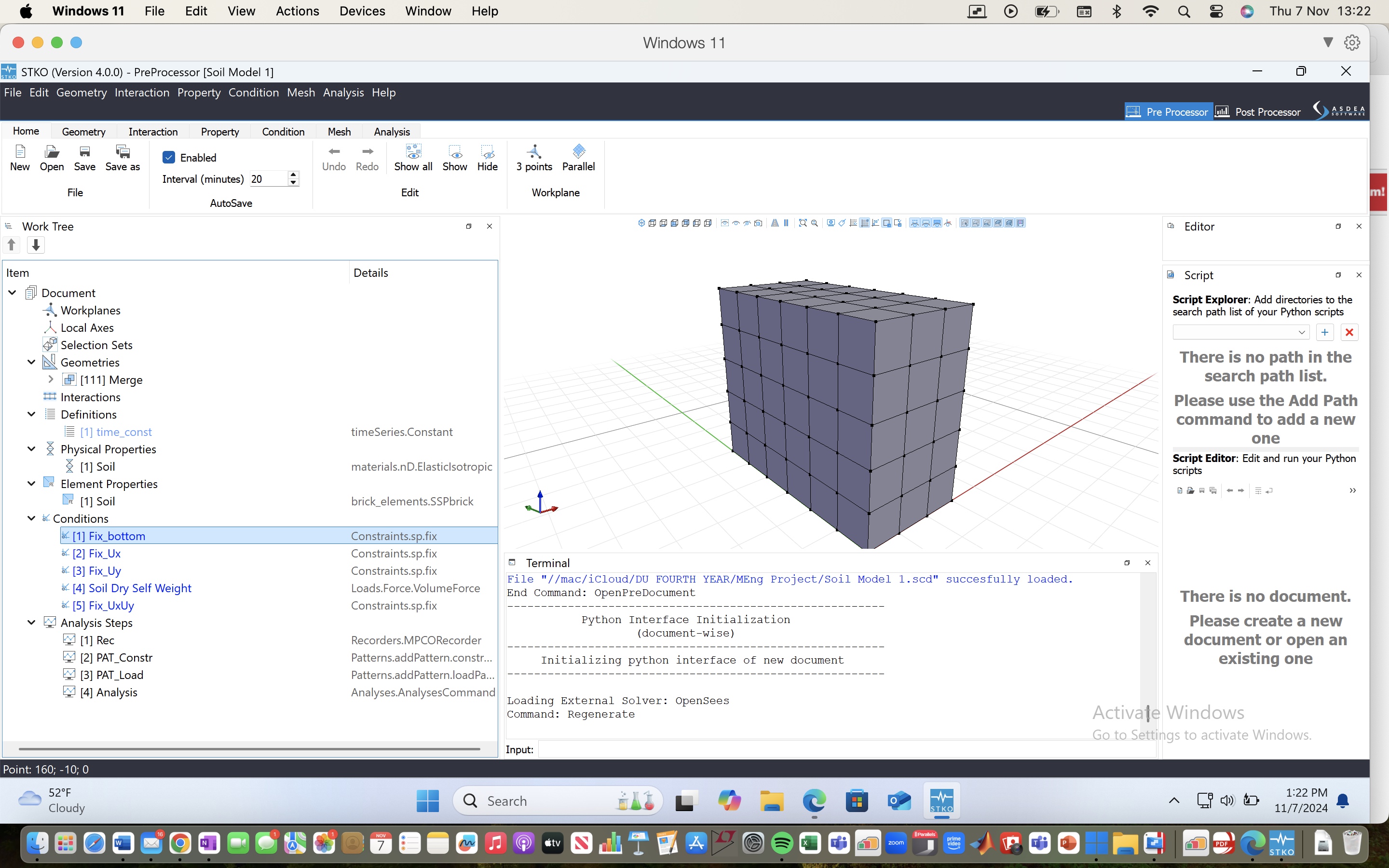Click the zoom to fit icon

(x=803, y=223)
